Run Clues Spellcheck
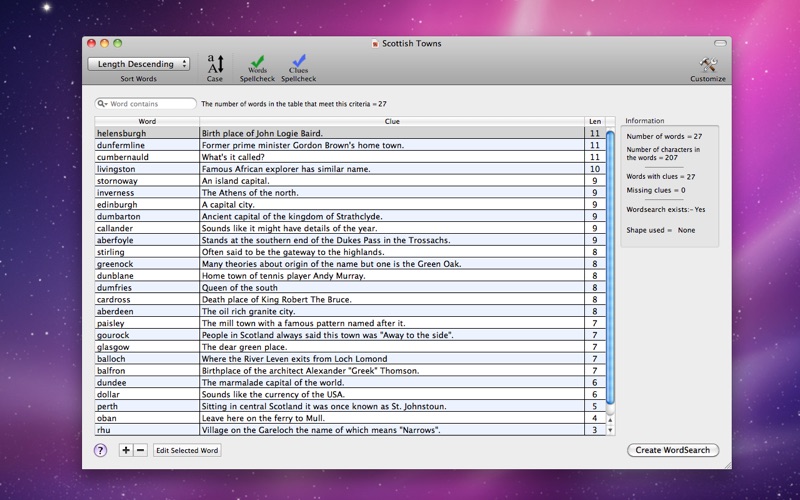800x500 pixels. (298, 64)
